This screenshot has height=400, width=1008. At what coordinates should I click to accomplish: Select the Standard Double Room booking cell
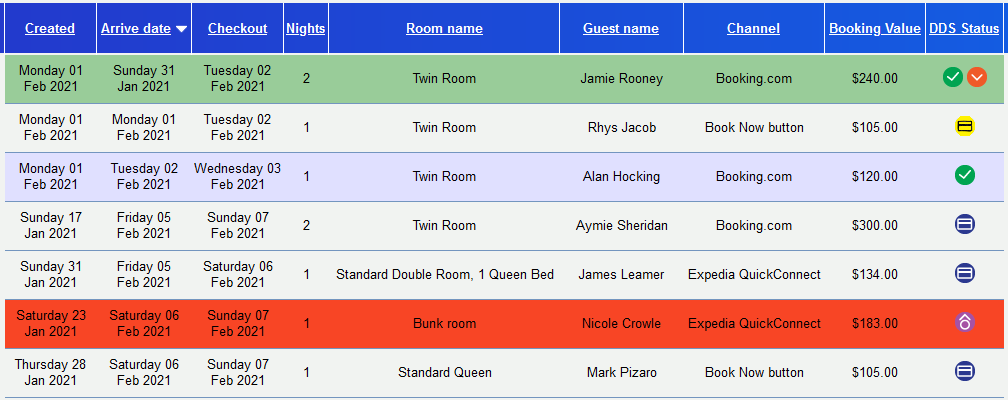click(444, 275)
